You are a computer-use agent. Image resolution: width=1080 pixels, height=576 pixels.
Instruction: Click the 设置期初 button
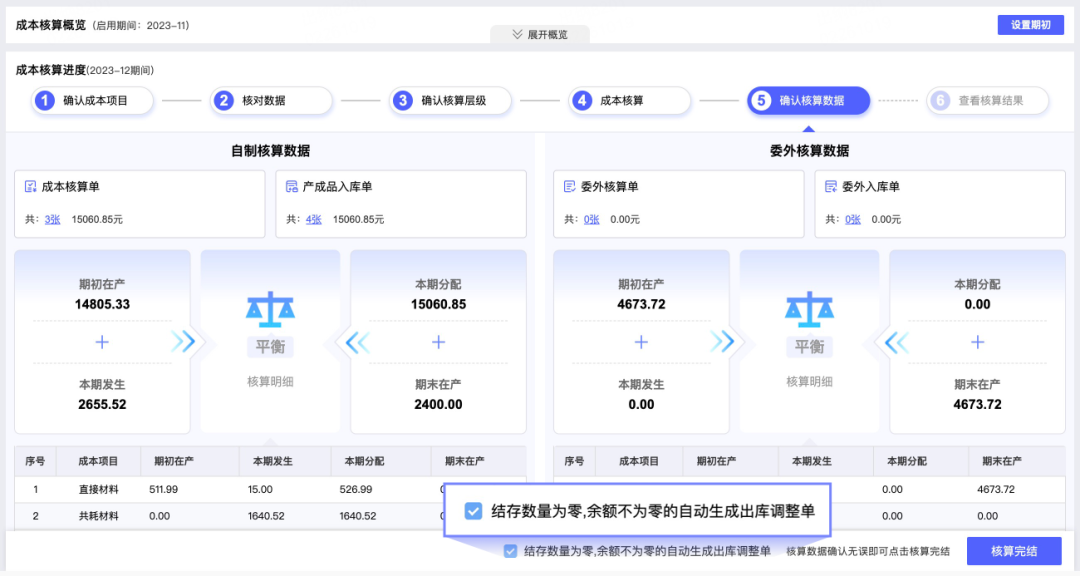(1030, 25)
